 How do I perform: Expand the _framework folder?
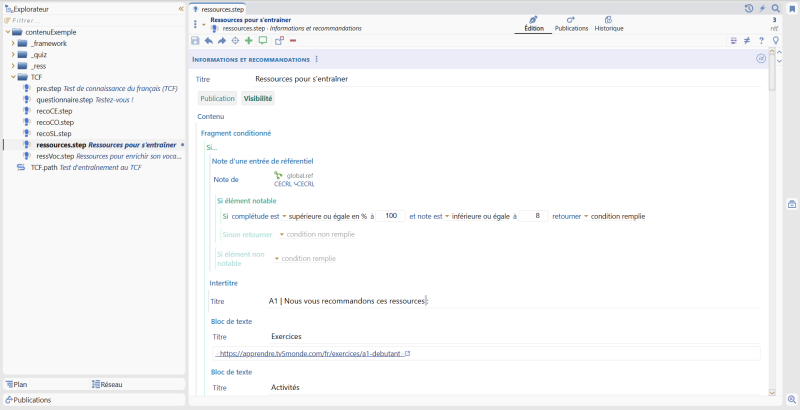pyautogui.click(x=13, y=43)
